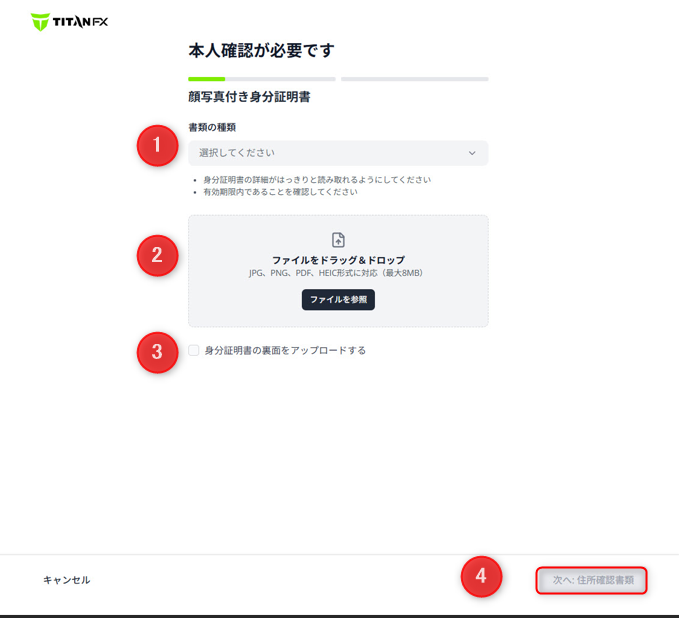Tick the 身分証明書の裏面をアップロードする checkbox
Image resolution: width=679 pixels, height=618 pixels.
(194, 350)
